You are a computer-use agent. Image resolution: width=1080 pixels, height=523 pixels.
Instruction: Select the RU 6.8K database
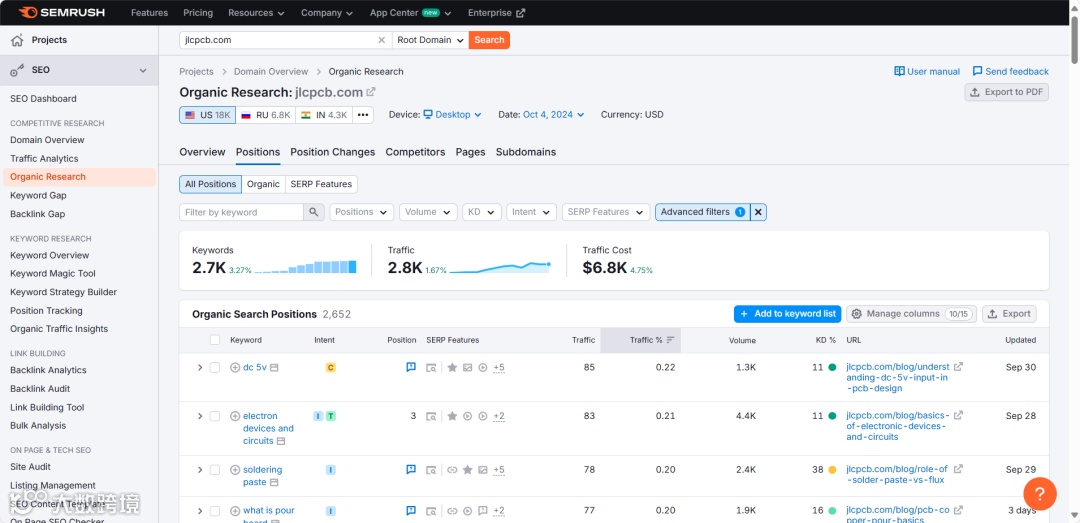tap(265, 115)
